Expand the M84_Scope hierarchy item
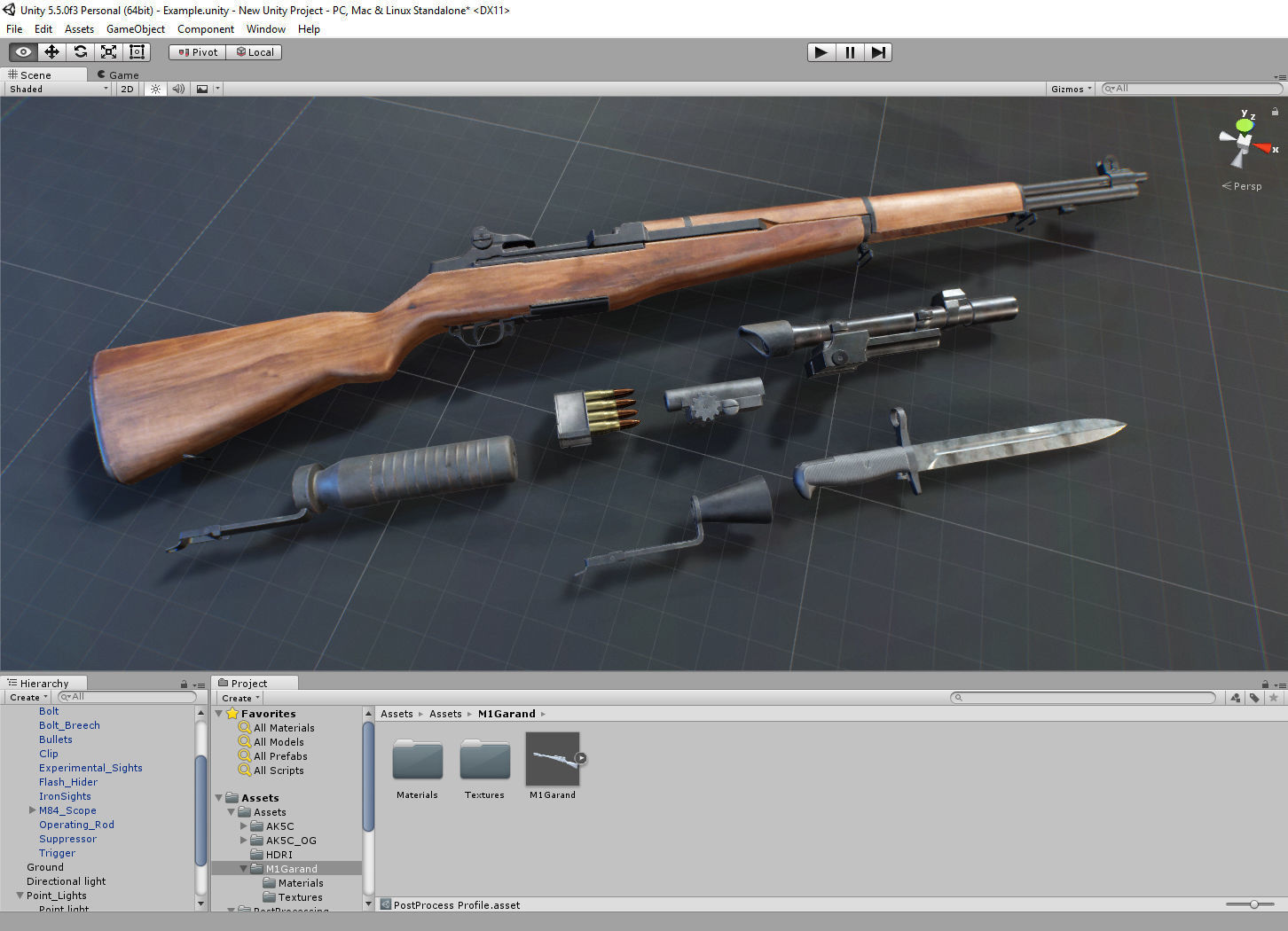 point(33,810)
